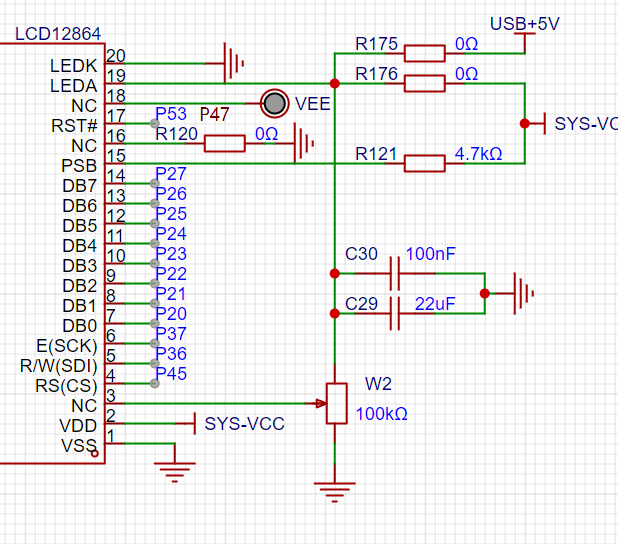Click the LEDK pin name

(x=73, y=66)
